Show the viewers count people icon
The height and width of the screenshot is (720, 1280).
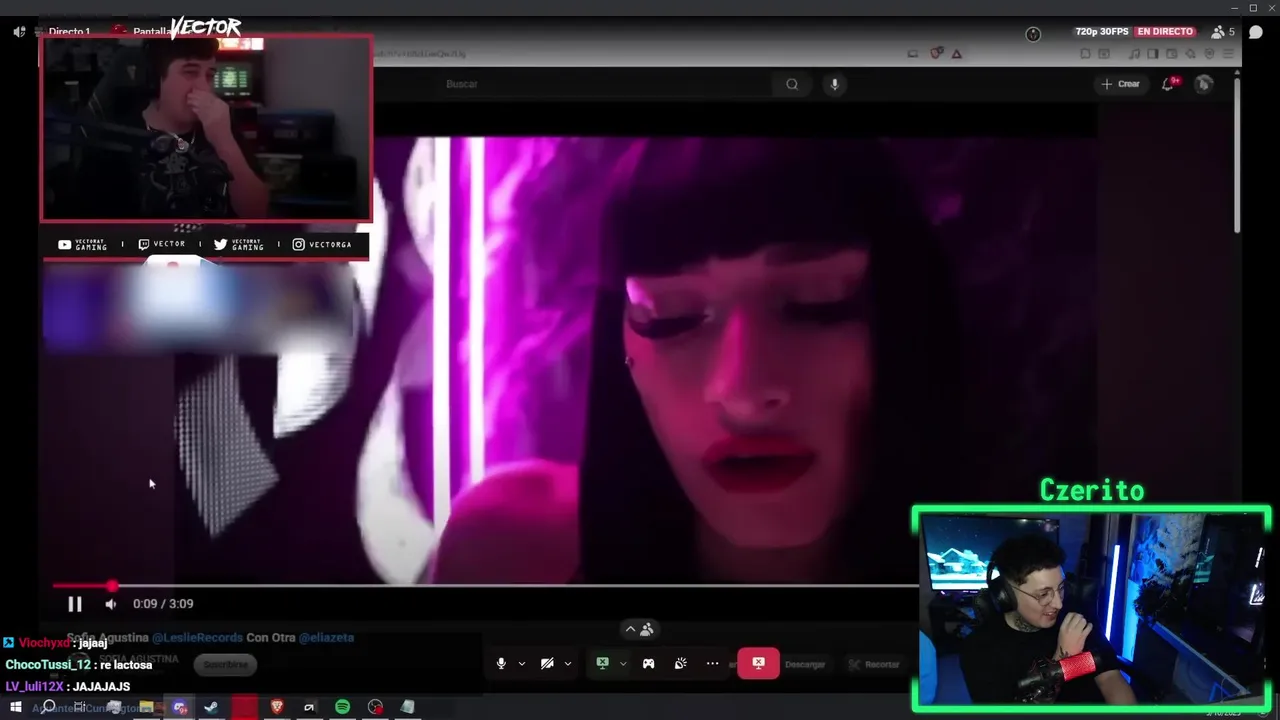coord(1217,32)
